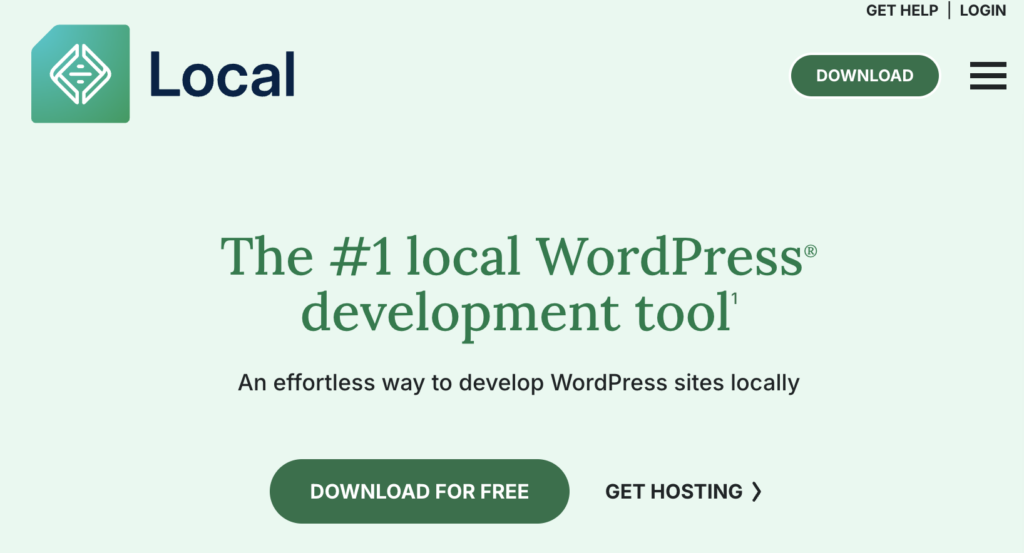Click the DOWNLOAD FOR FREE button
This screenshot has height=553, width=1024.
click(x=419, y=491)
